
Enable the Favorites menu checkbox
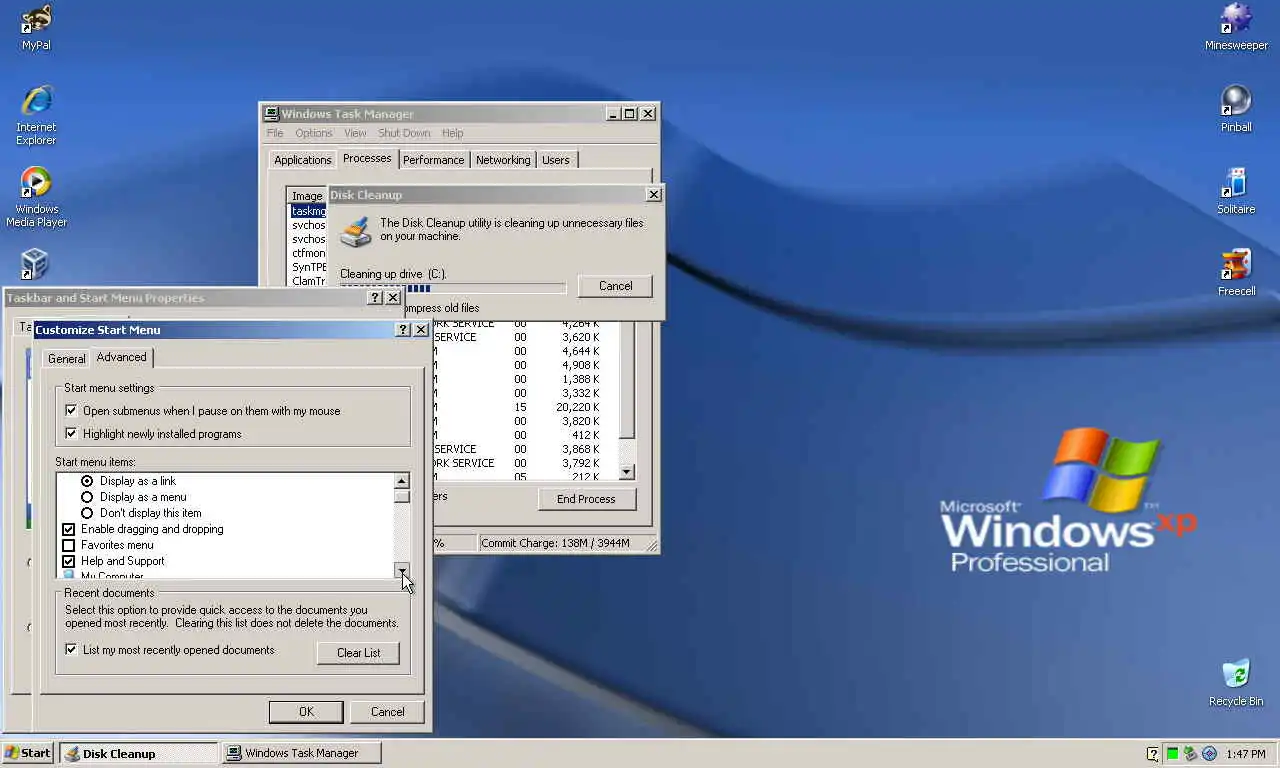[69, 545]
